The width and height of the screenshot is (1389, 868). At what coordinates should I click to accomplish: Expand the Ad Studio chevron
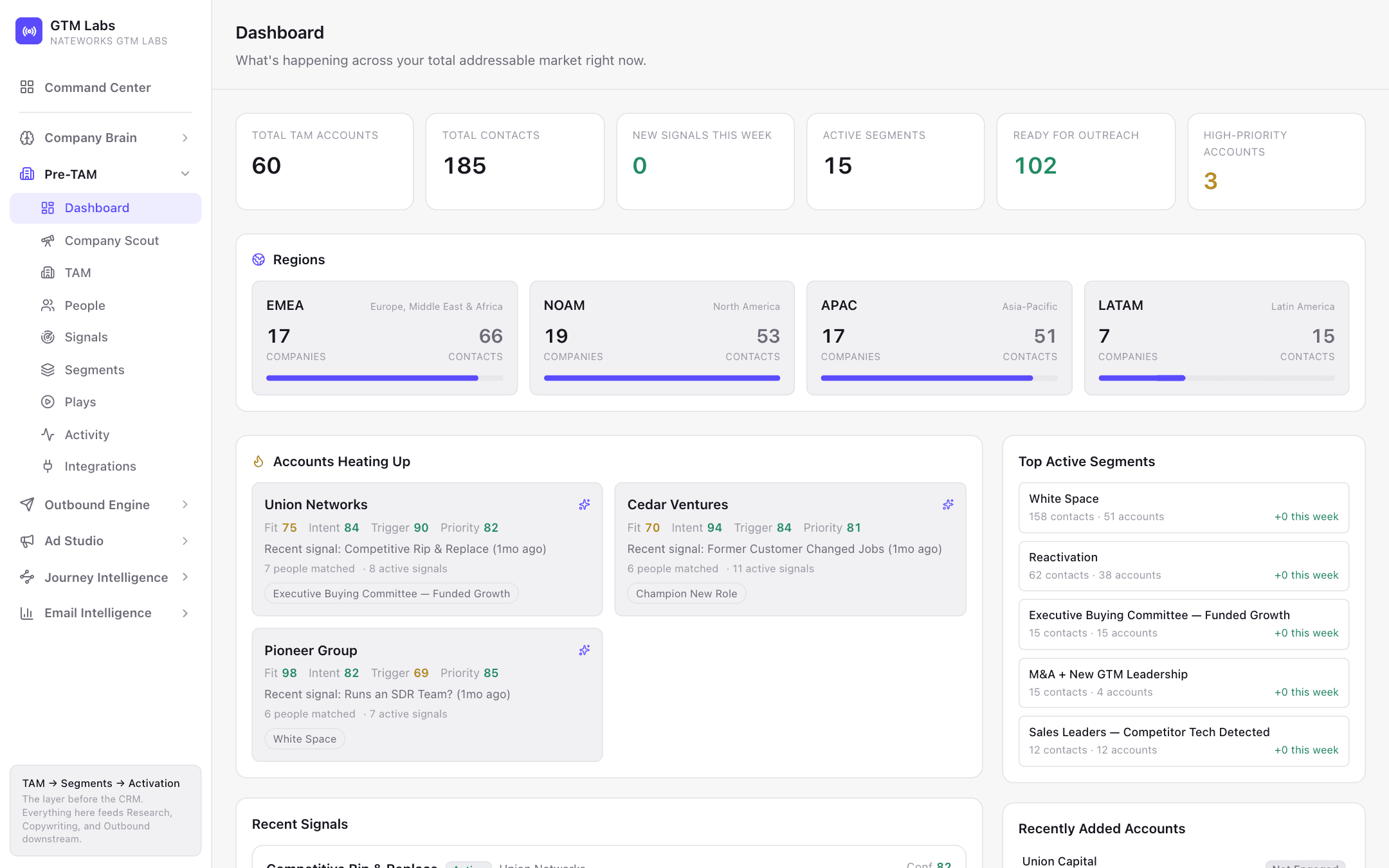[185, 541]
